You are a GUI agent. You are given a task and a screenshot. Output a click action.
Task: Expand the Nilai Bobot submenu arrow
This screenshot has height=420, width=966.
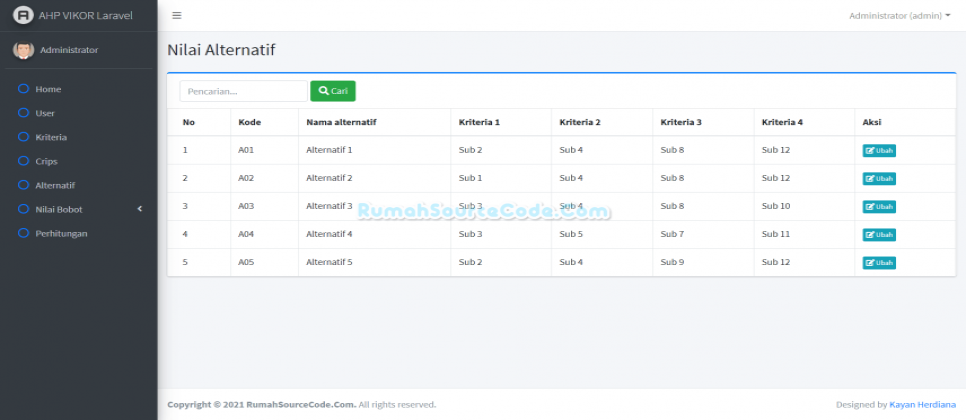[140, 209]
